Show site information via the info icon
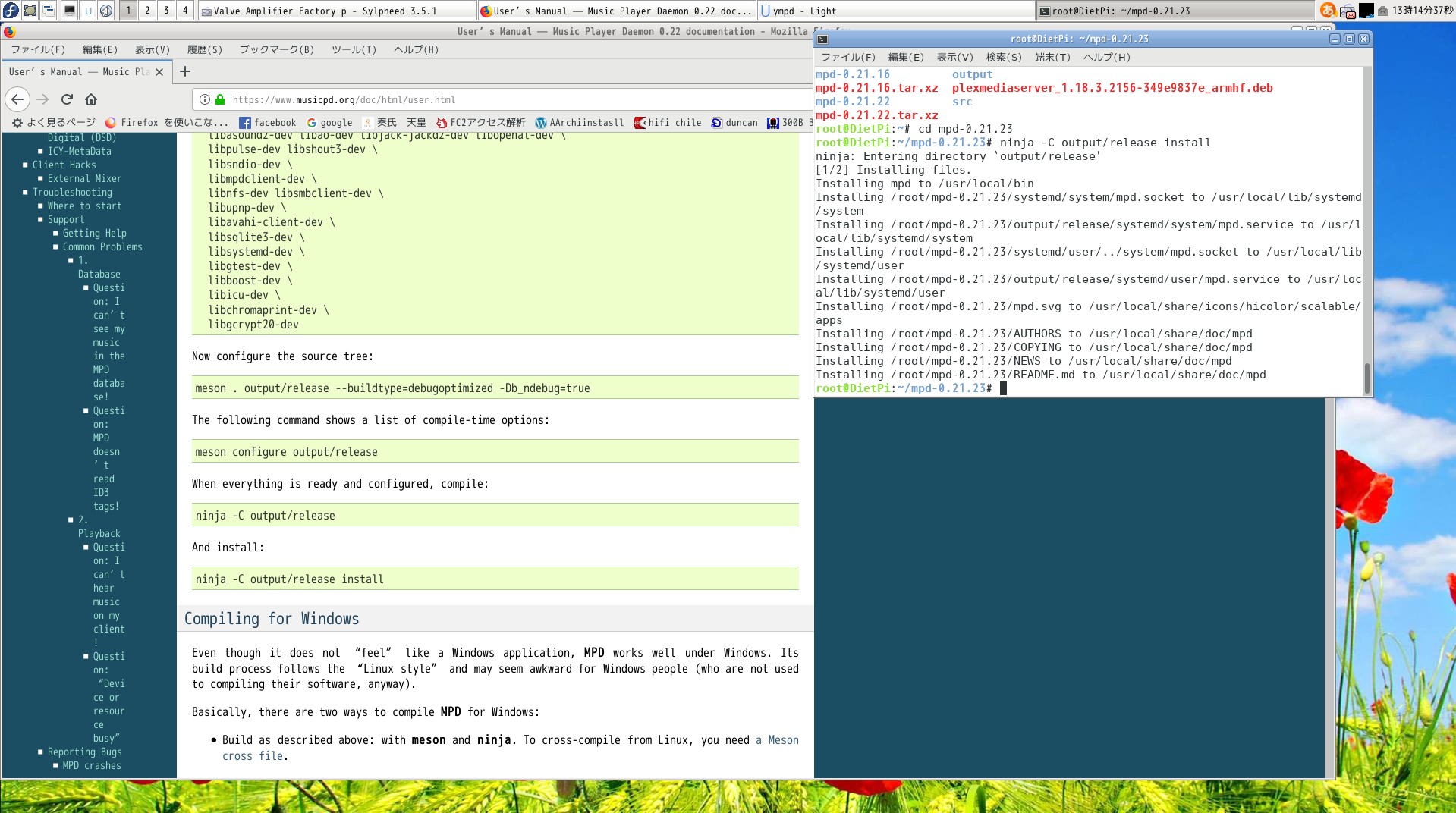The width and height of the screenshot is (1456, 813). (204, 99)
